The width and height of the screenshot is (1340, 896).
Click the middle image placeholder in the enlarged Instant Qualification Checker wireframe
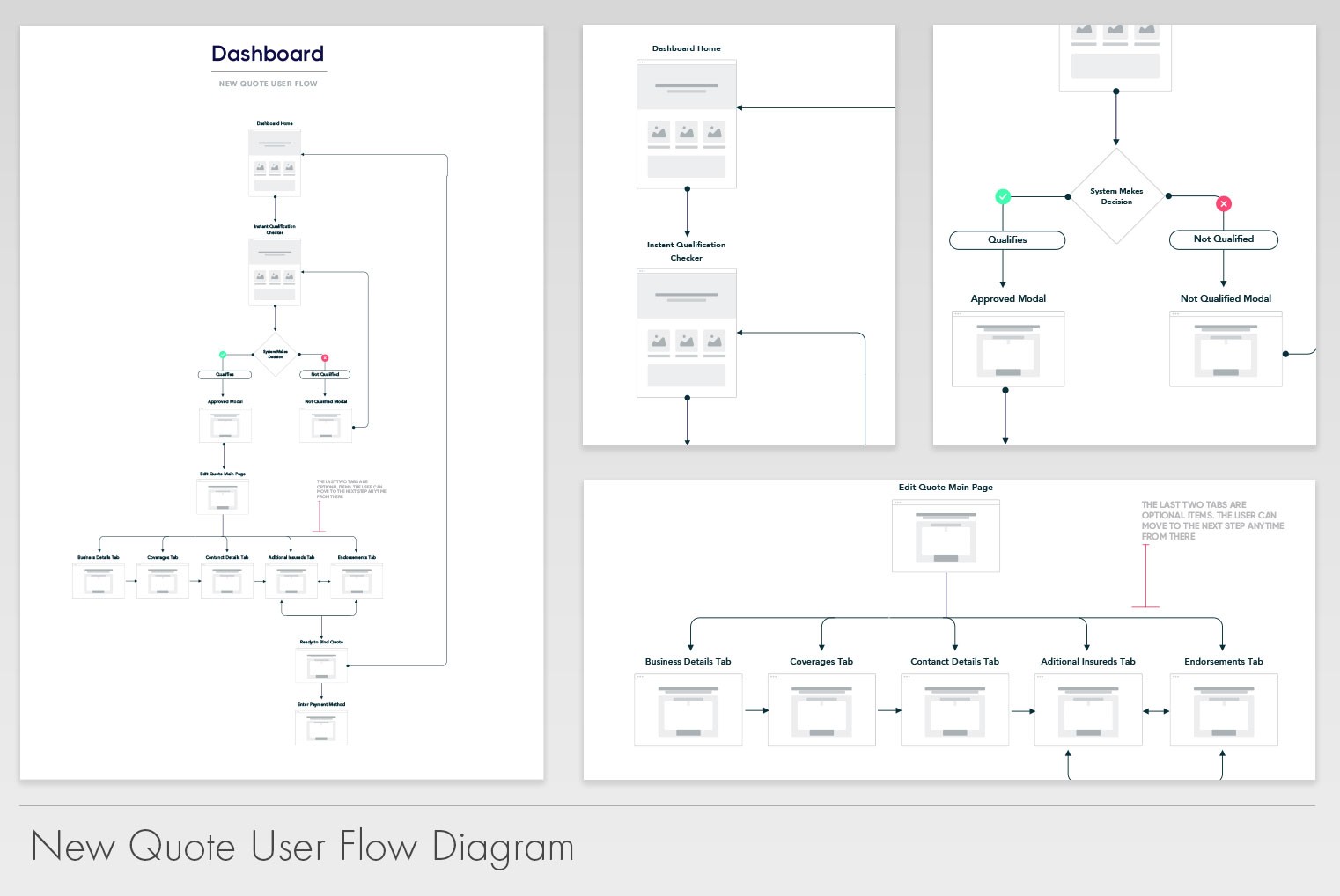click(687, 341)
